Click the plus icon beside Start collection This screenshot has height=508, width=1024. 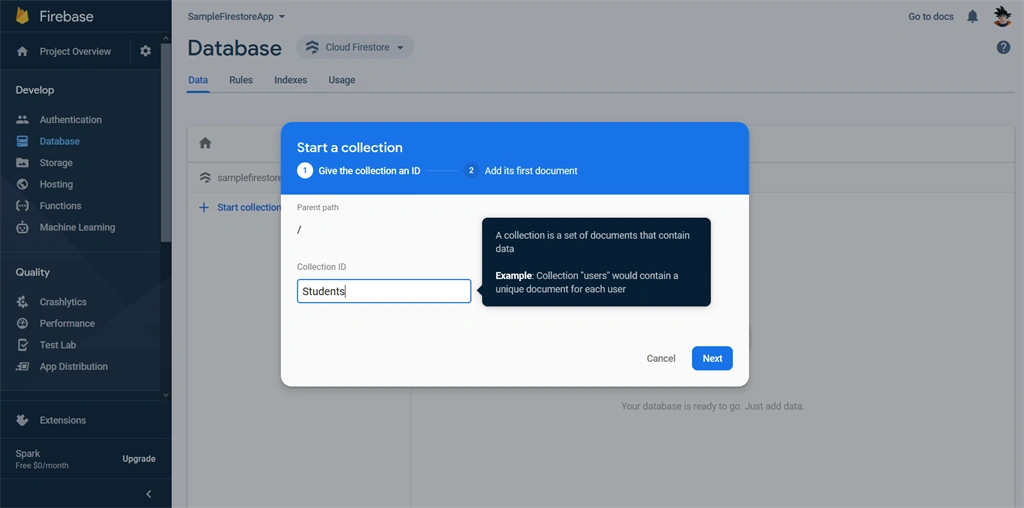[x=204, y=207]
